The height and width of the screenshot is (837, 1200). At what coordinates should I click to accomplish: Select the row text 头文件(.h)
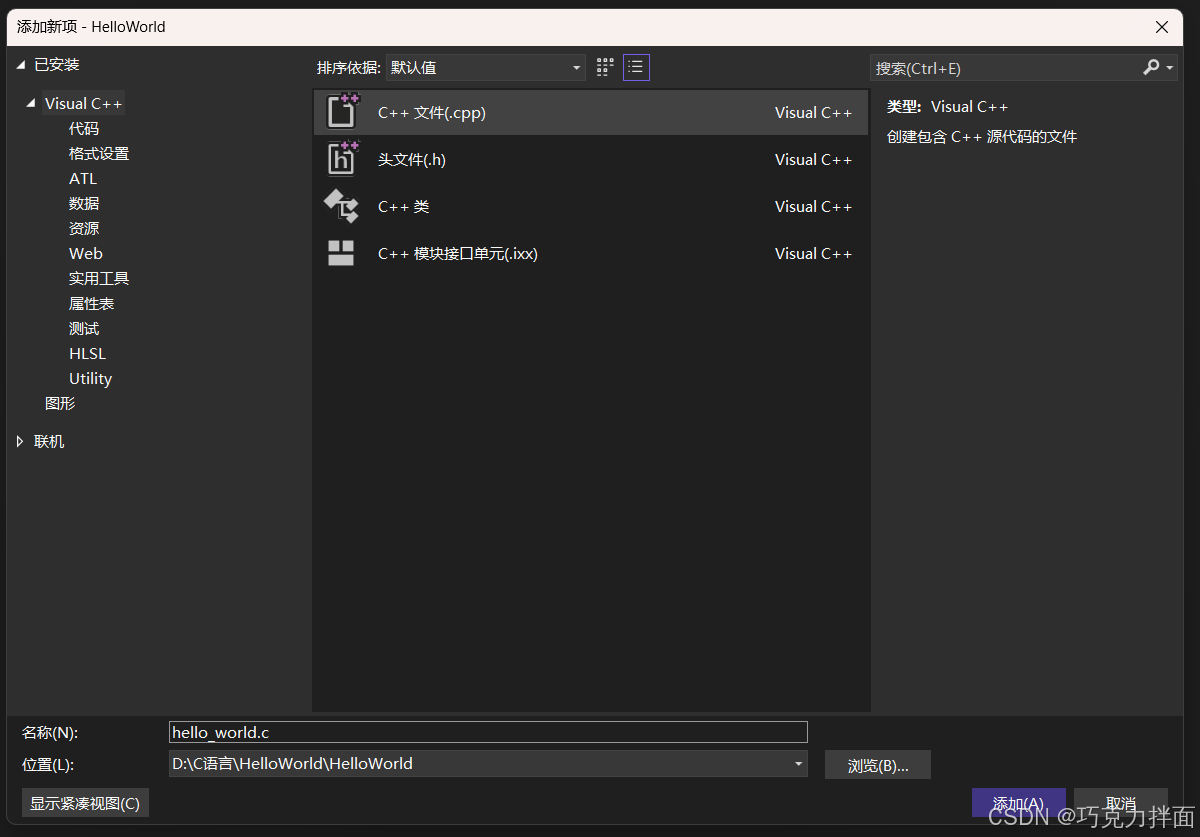click(x=412, y=160)
